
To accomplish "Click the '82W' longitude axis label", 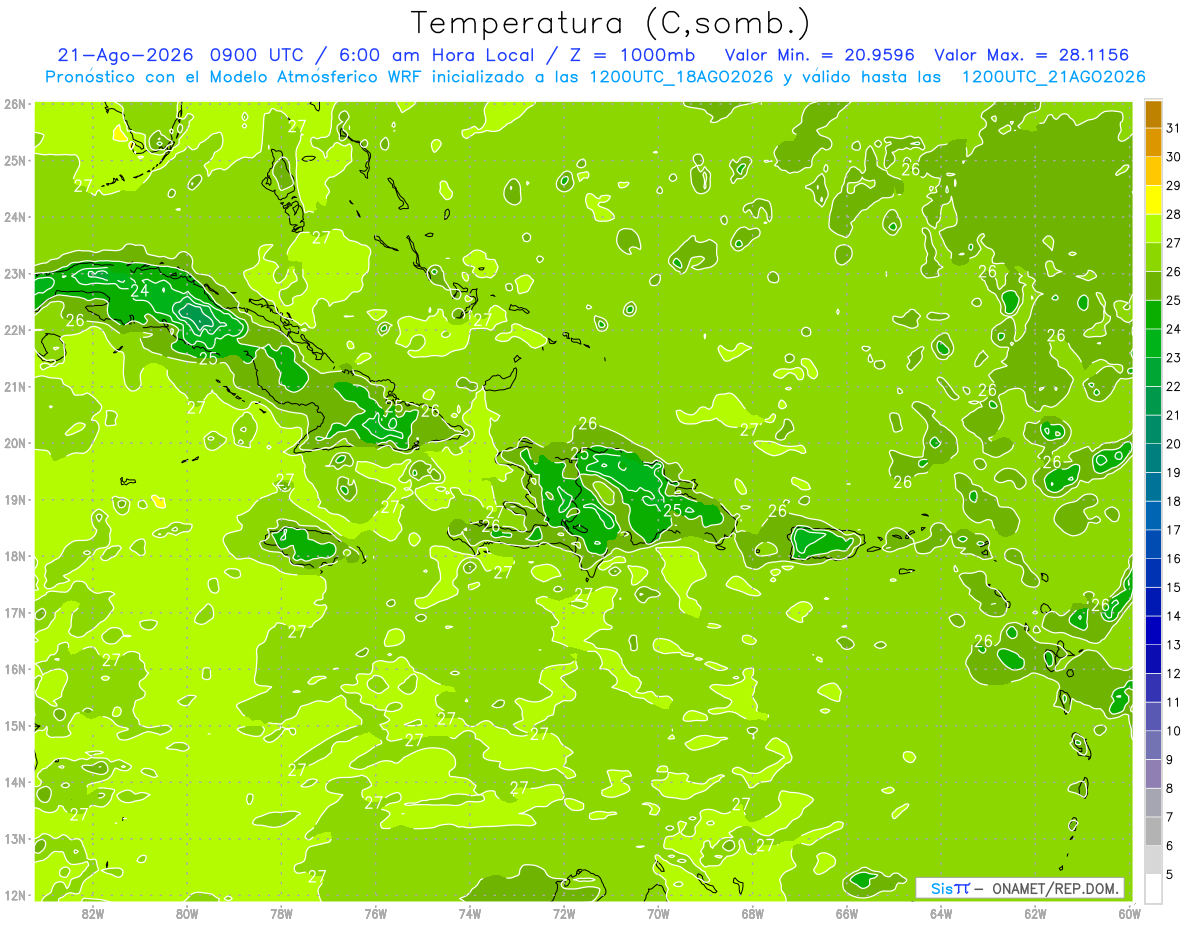I will (x=93, y=912).
